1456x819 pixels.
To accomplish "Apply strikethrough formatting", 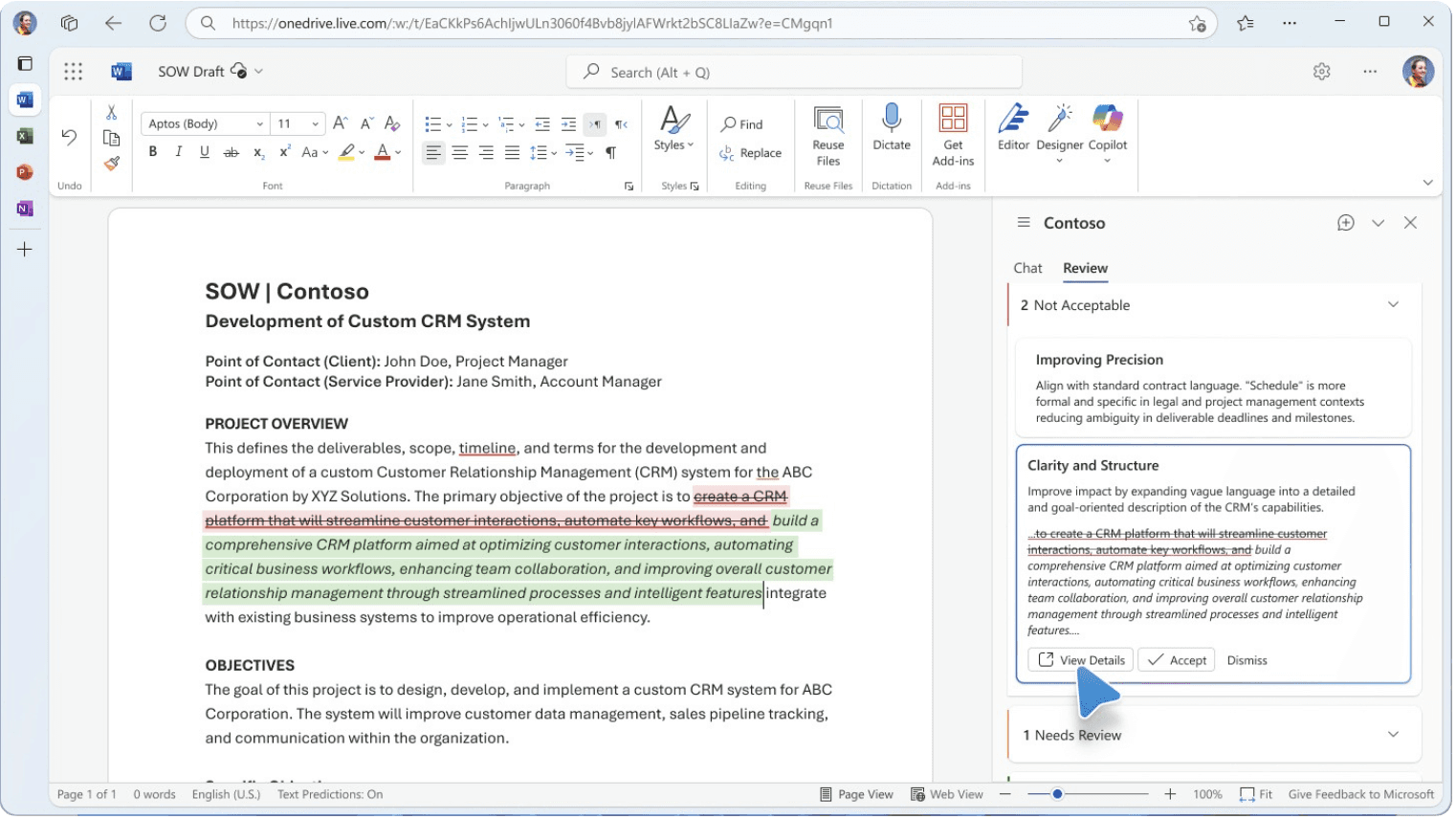I will [231, 152].
